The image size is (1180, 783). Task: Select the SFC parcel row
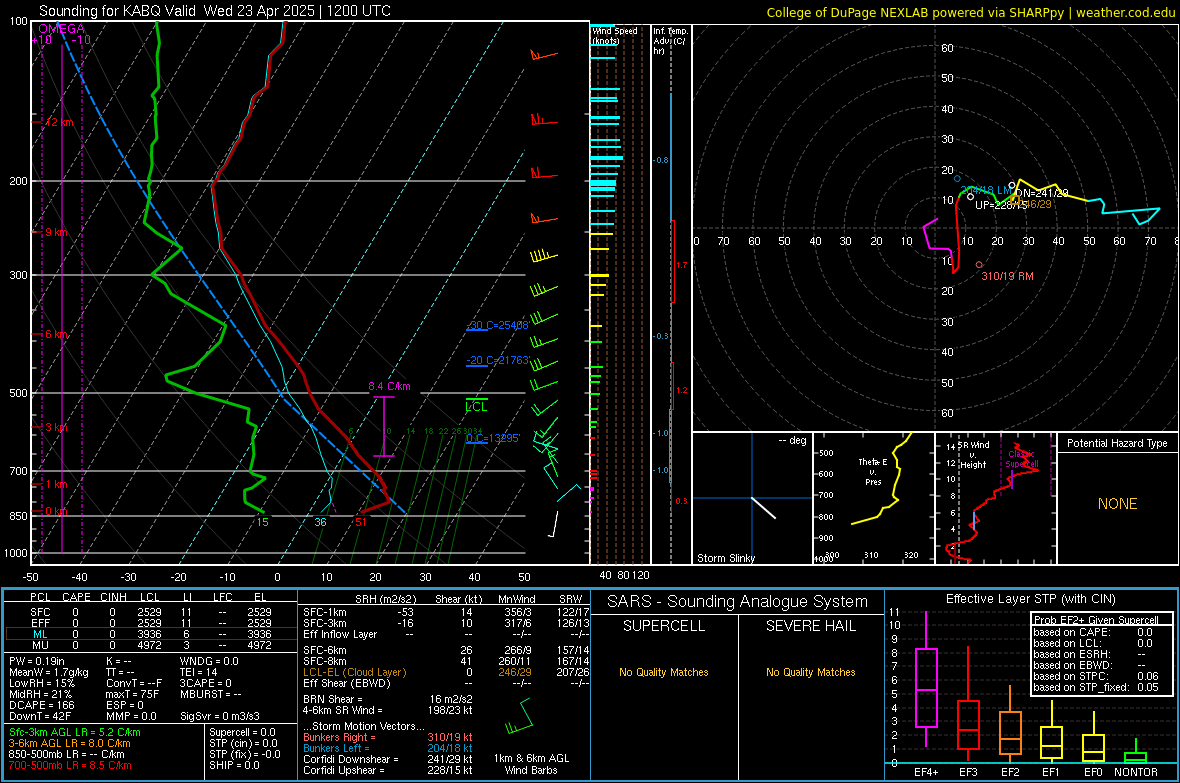[150, 613]
